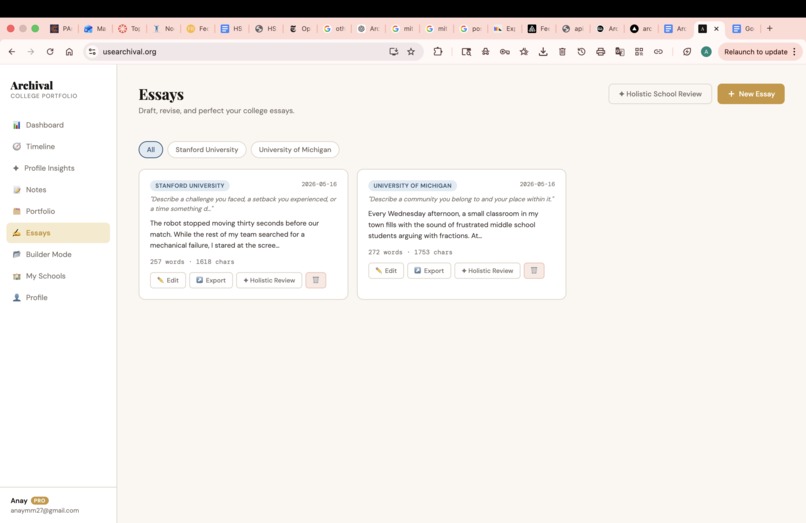Reload the page
Screen dimensions: 806x523
[x=50, y=52]
